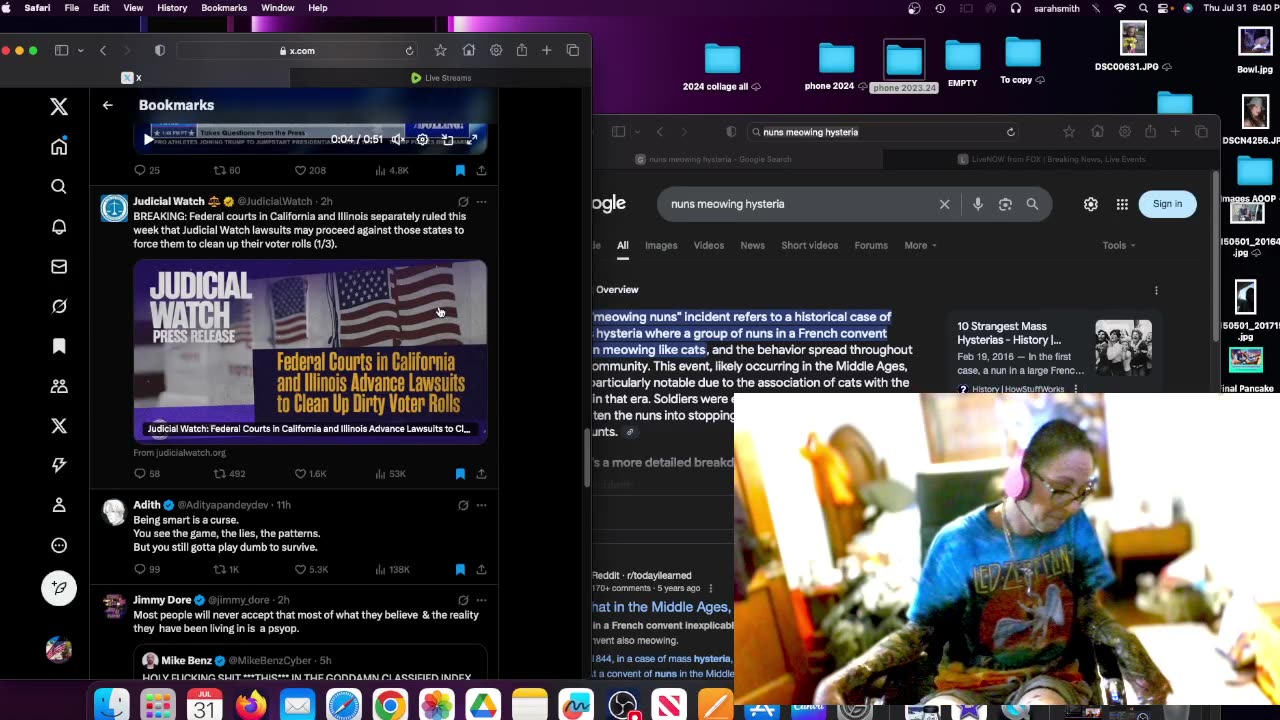This screenshot has width=1280, height=720.
Task: Expand the More dropdown in Google results
Action: coord(920,245)
